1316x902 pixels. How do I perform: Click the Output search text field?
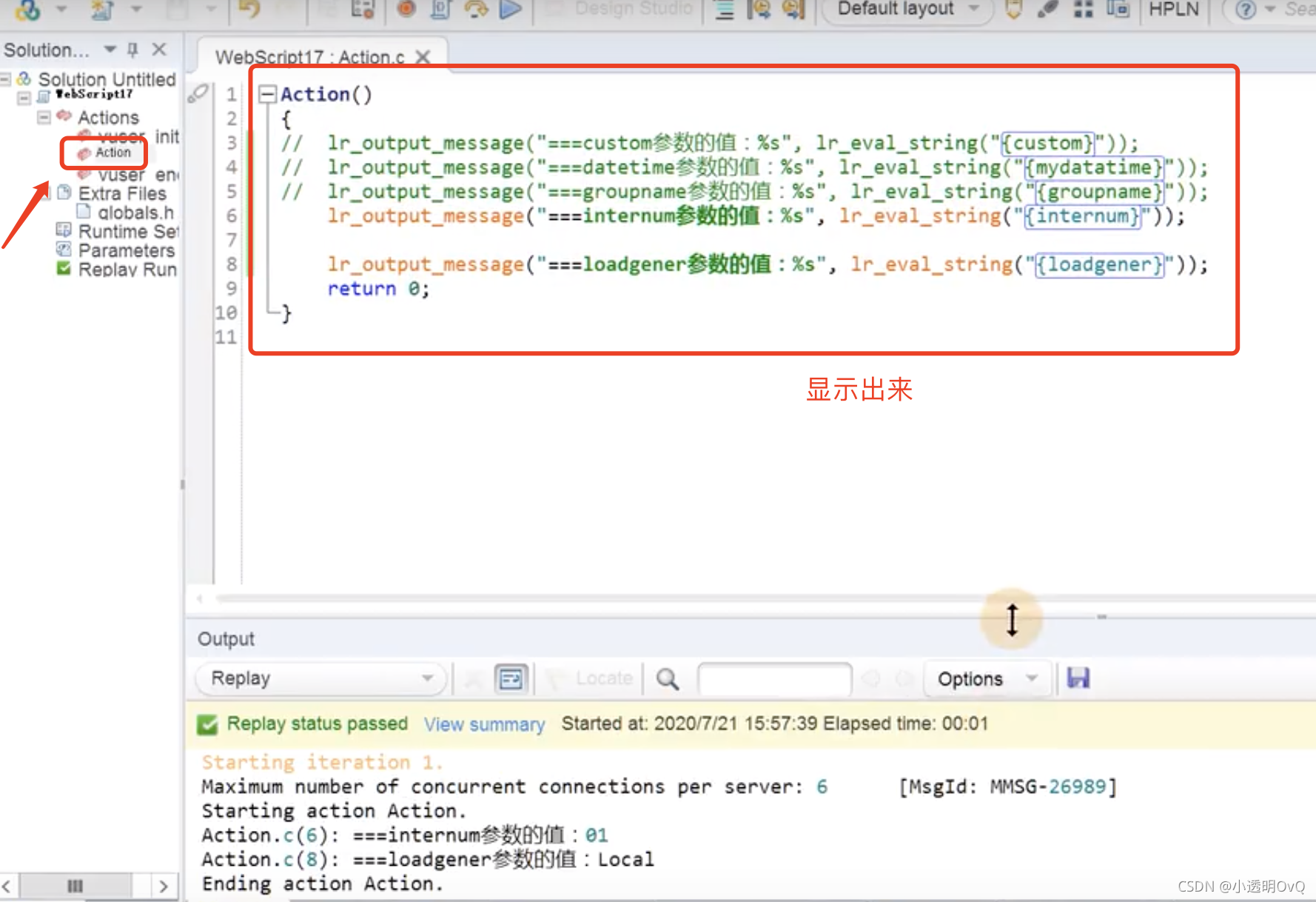pyautogui.click(x=774, y=678)
